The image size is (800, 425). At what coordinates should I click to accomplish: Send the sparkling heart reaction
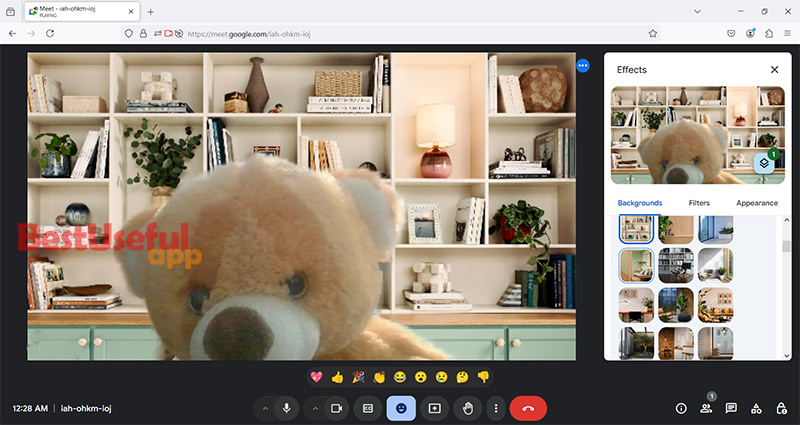pyautogui.click(x=316, y=377)
